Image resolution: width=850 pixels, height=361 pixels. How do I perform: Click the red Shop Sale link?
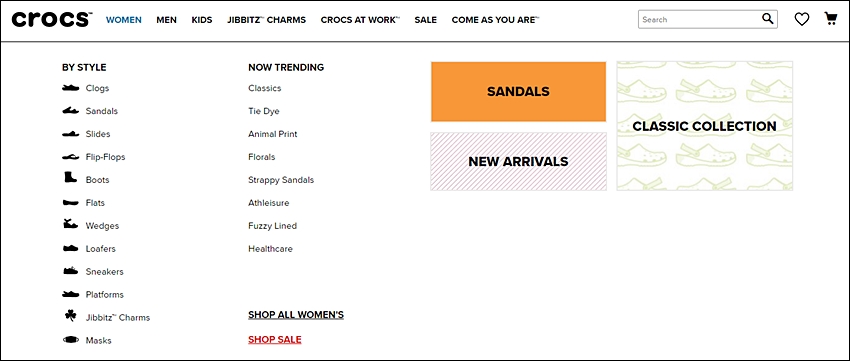[275, 340]
